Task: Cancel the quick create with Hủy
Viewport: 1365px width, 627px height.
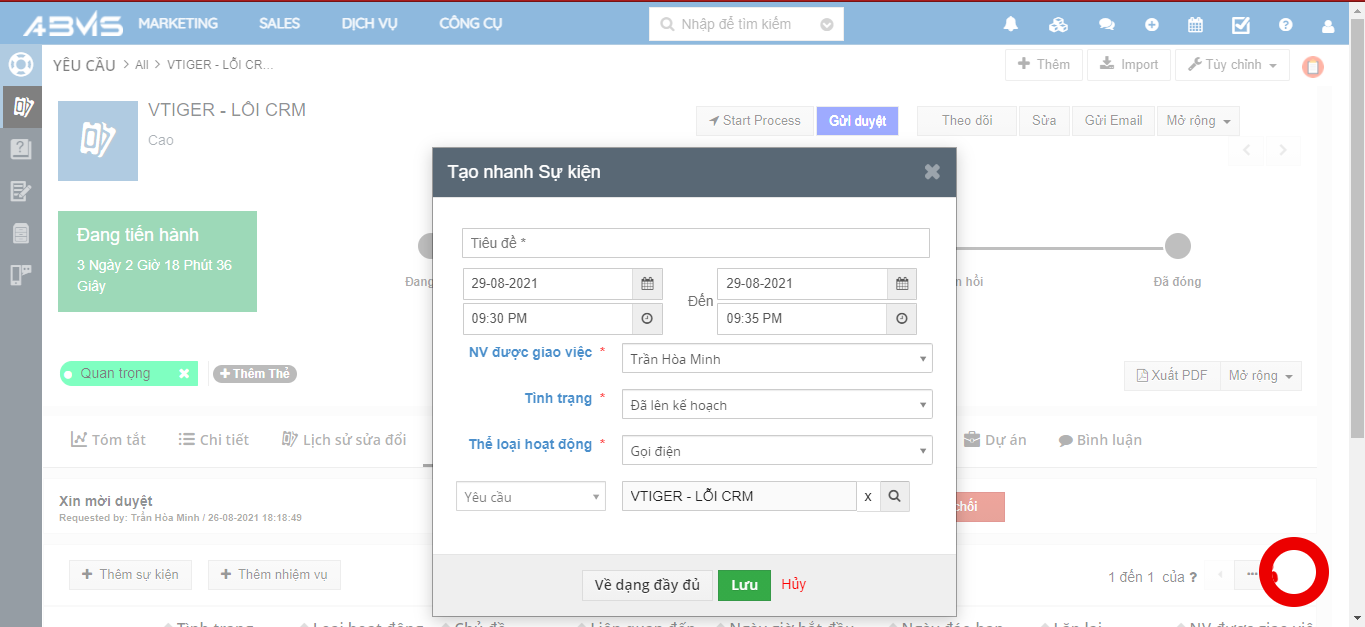Action: 794,584
